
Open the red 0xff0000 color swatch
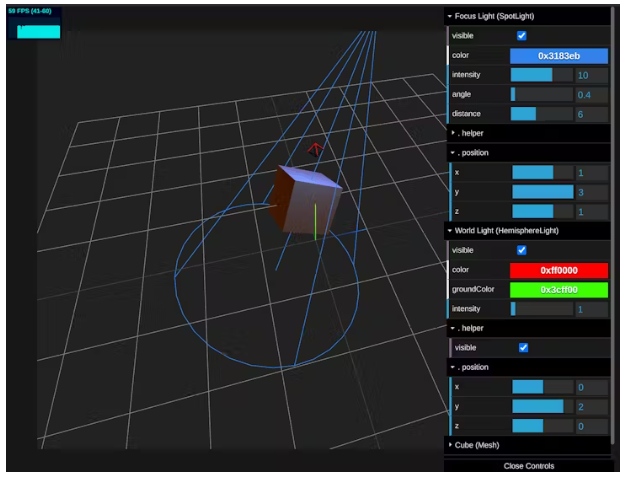click(x=558, y=270)
